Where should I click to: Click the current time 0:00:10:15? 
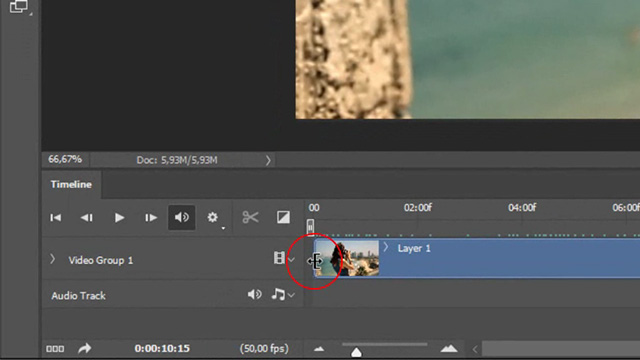click(x=162, y=349)
